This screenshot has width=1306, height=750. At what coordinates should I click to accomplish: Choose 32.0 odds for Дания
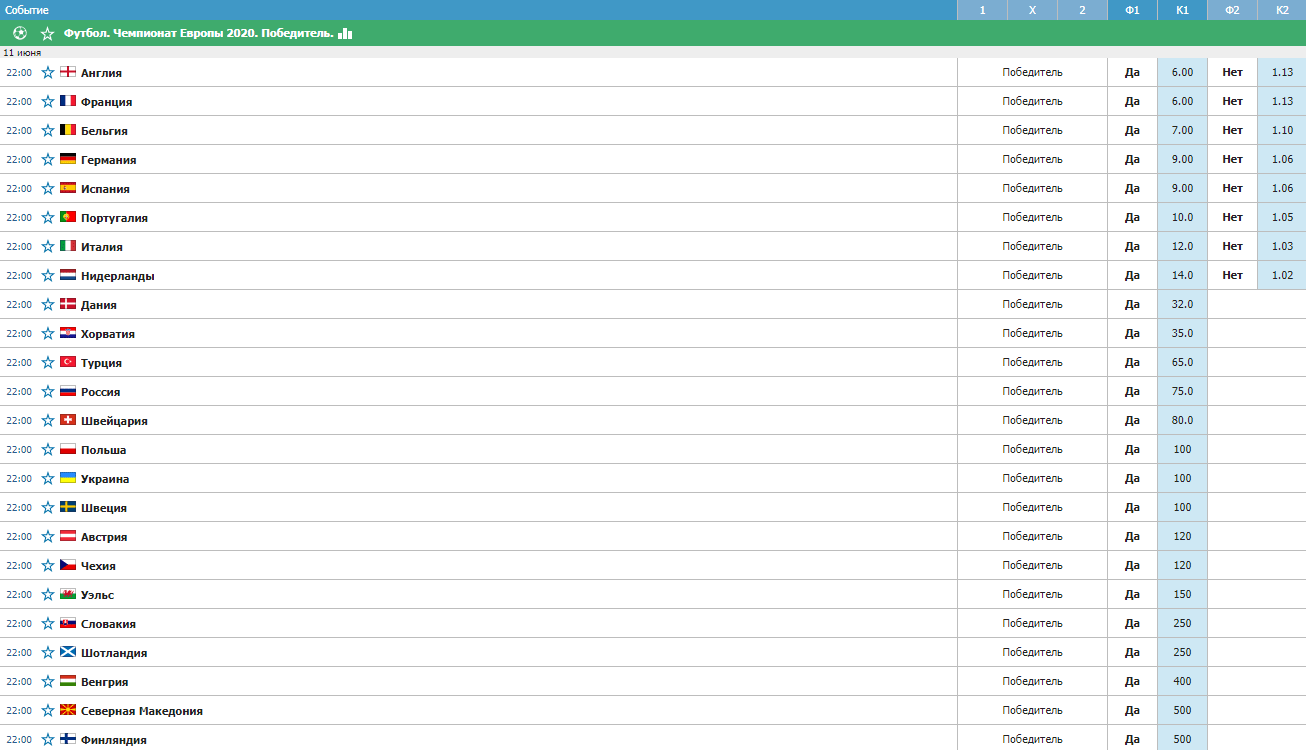click(1182, 305)
